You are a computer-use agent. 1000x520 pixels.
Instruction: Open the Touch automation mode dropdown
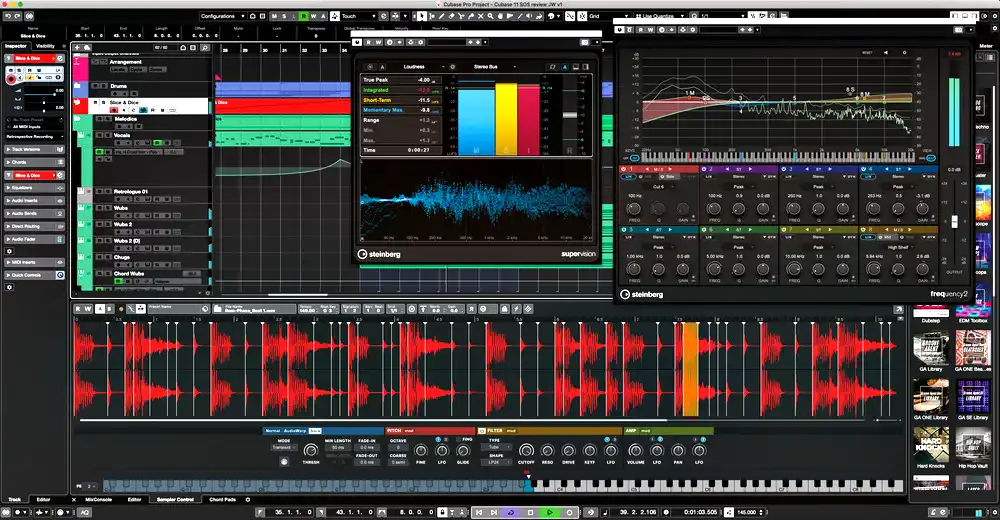pos(360,16)
